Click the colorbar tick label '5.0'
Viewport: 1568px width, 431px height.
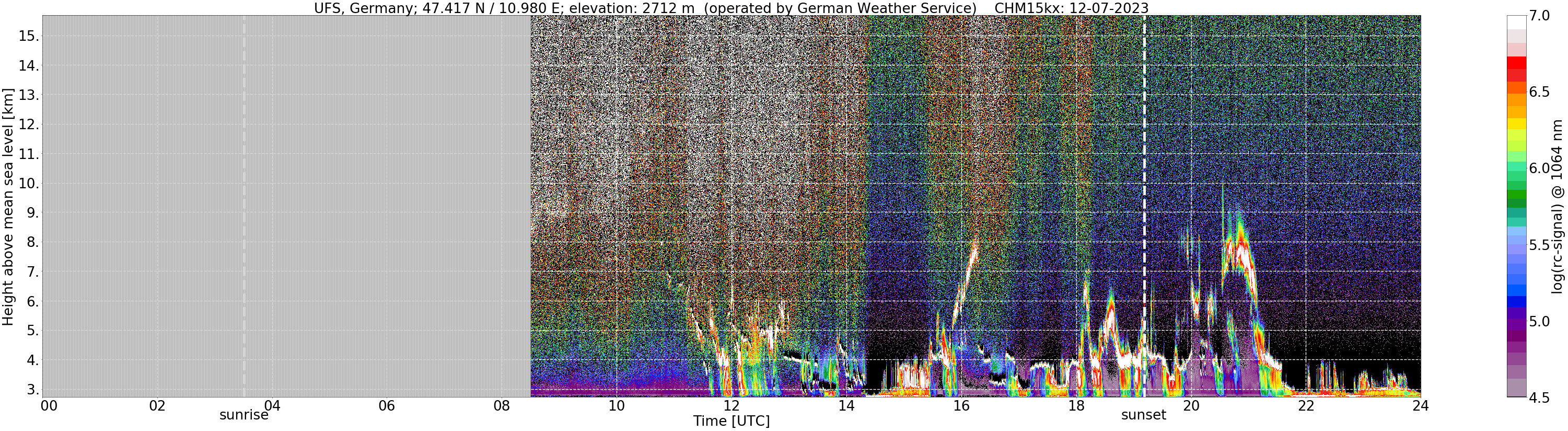pyautogui.click(x=1539, y=321)
